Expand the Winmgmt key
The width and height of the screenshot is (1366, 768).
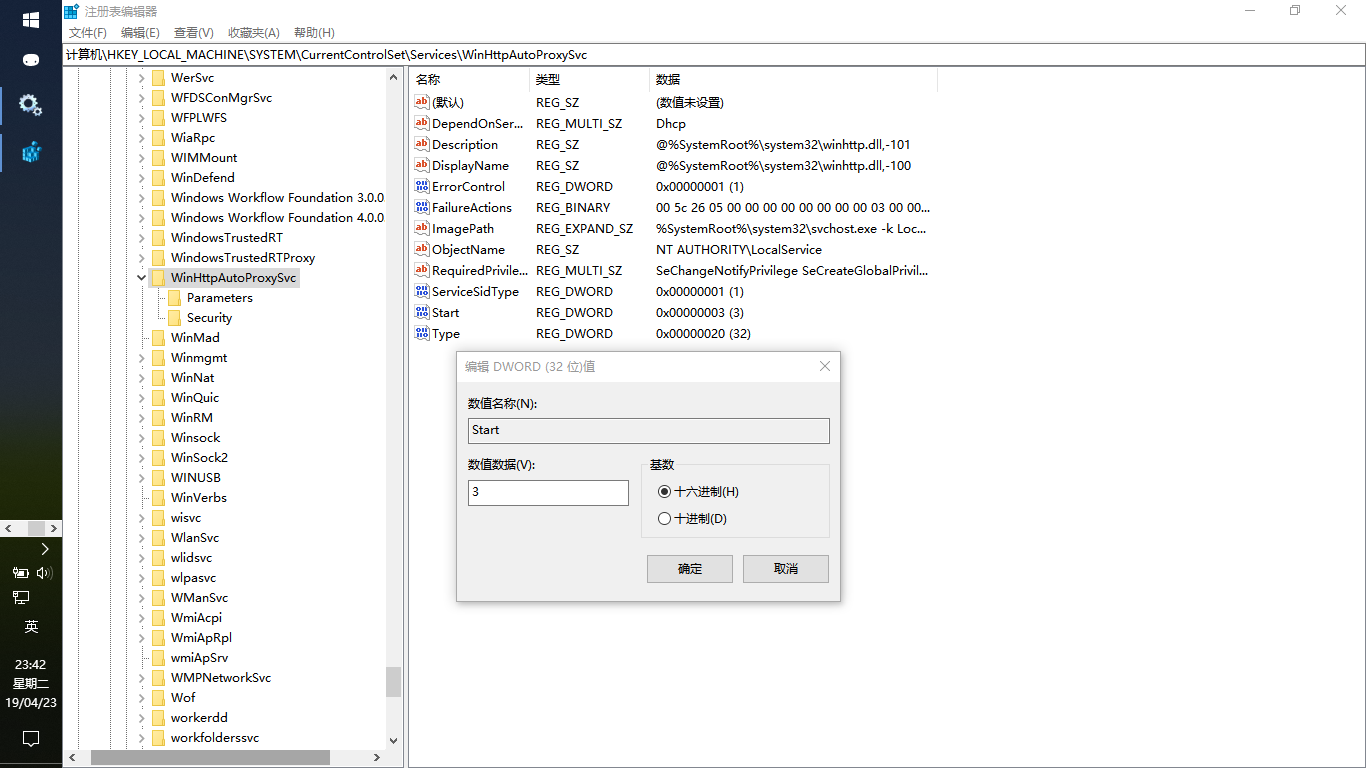tap(142, 358)
